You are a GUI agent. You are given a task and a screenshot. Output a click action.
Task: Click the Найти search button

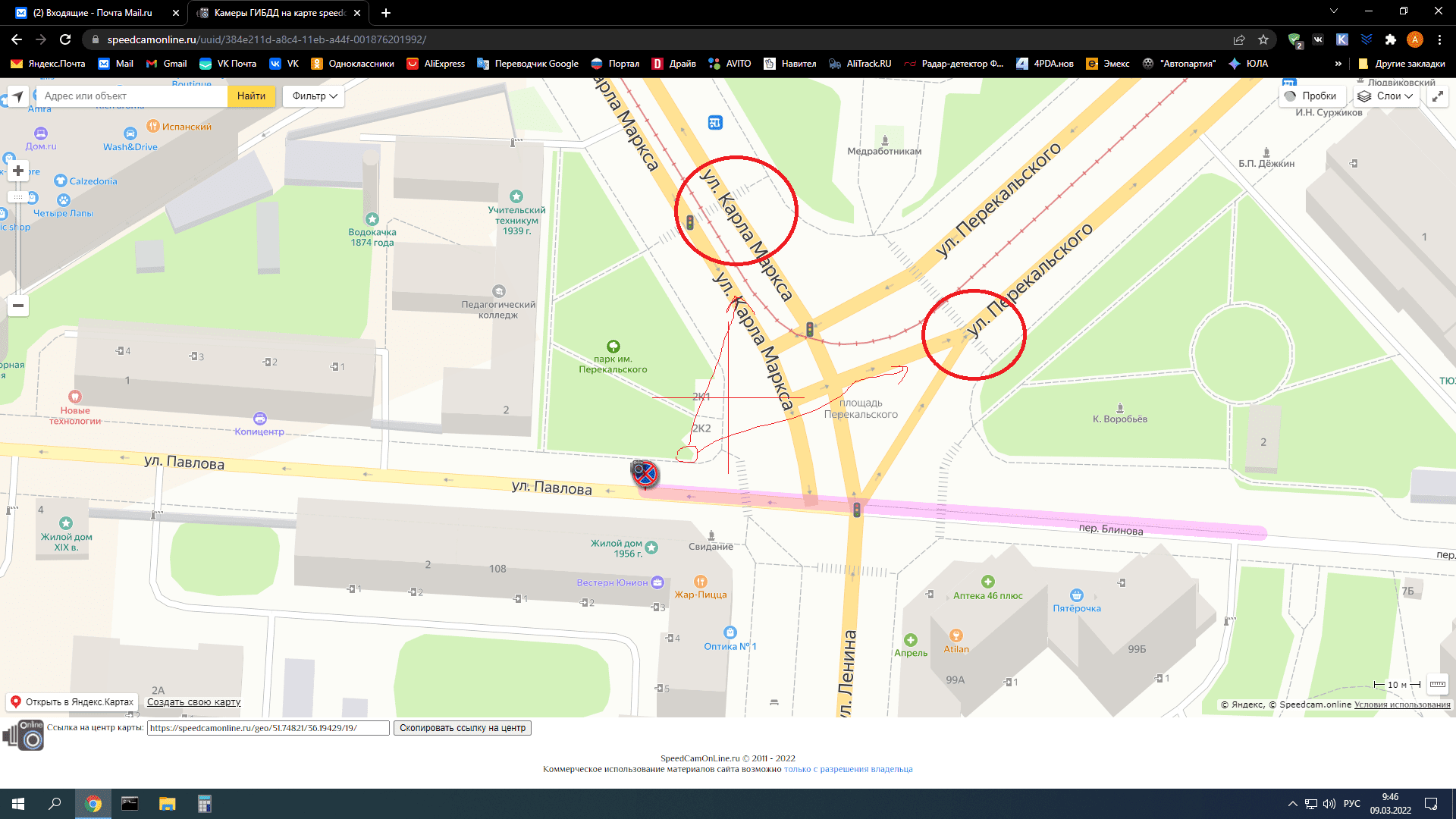click(251, 96)
